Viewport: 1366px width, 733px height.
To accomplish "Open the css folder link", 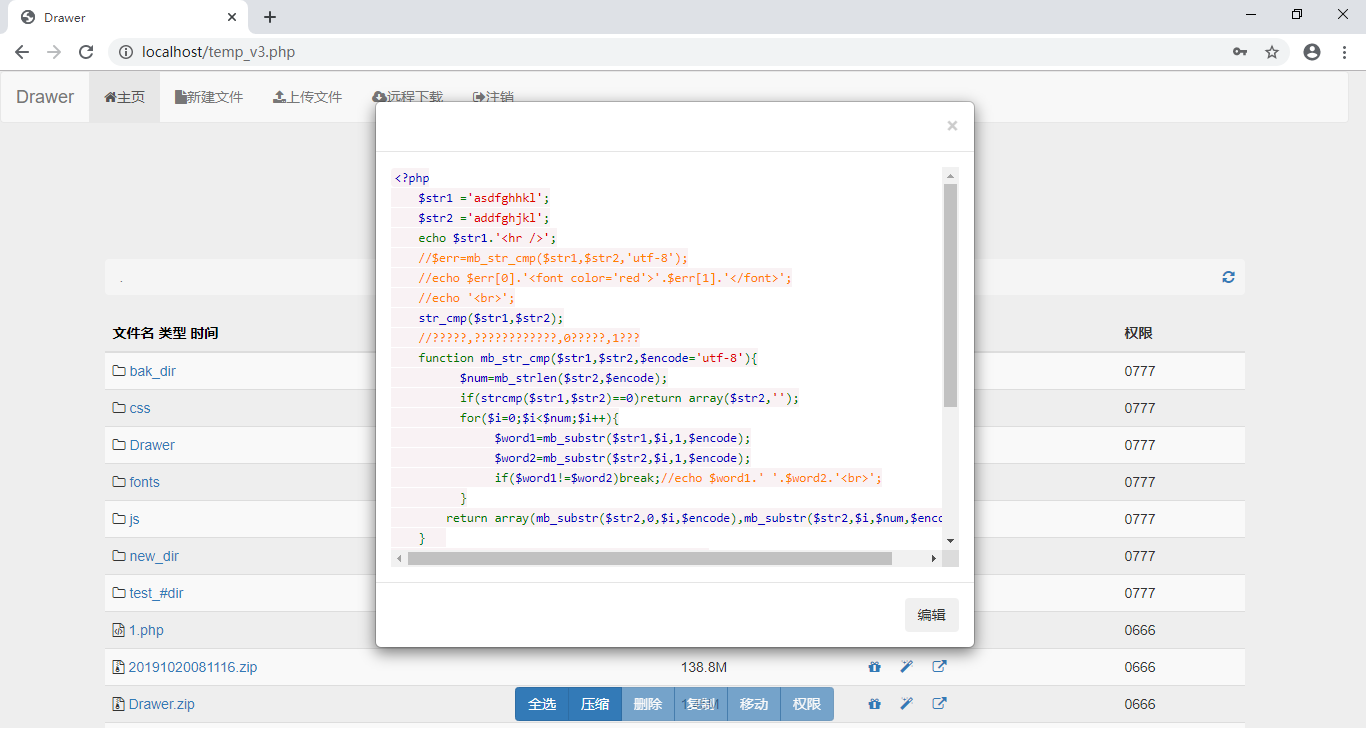I will [140, 408].
